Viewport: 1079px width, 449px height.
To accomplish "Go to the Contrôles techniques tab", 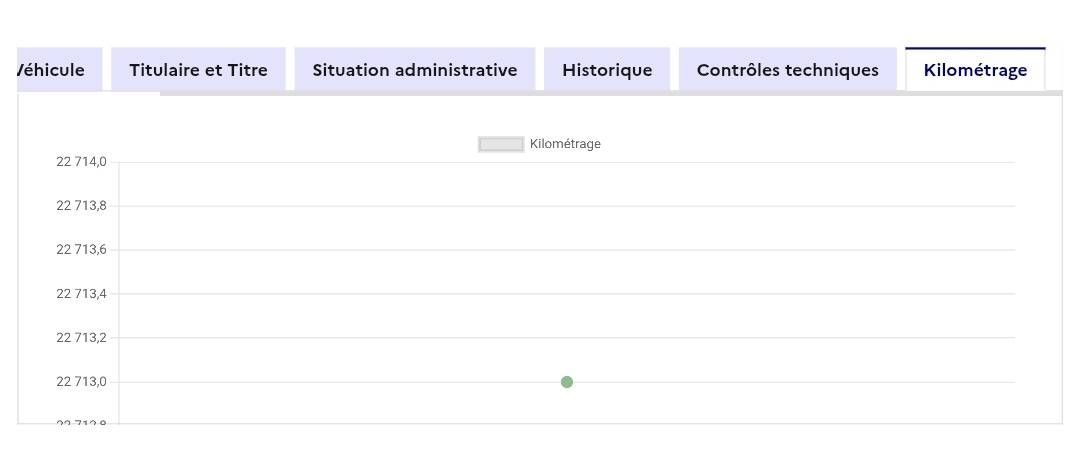I will pyautogui.click(x=787, y=70).
